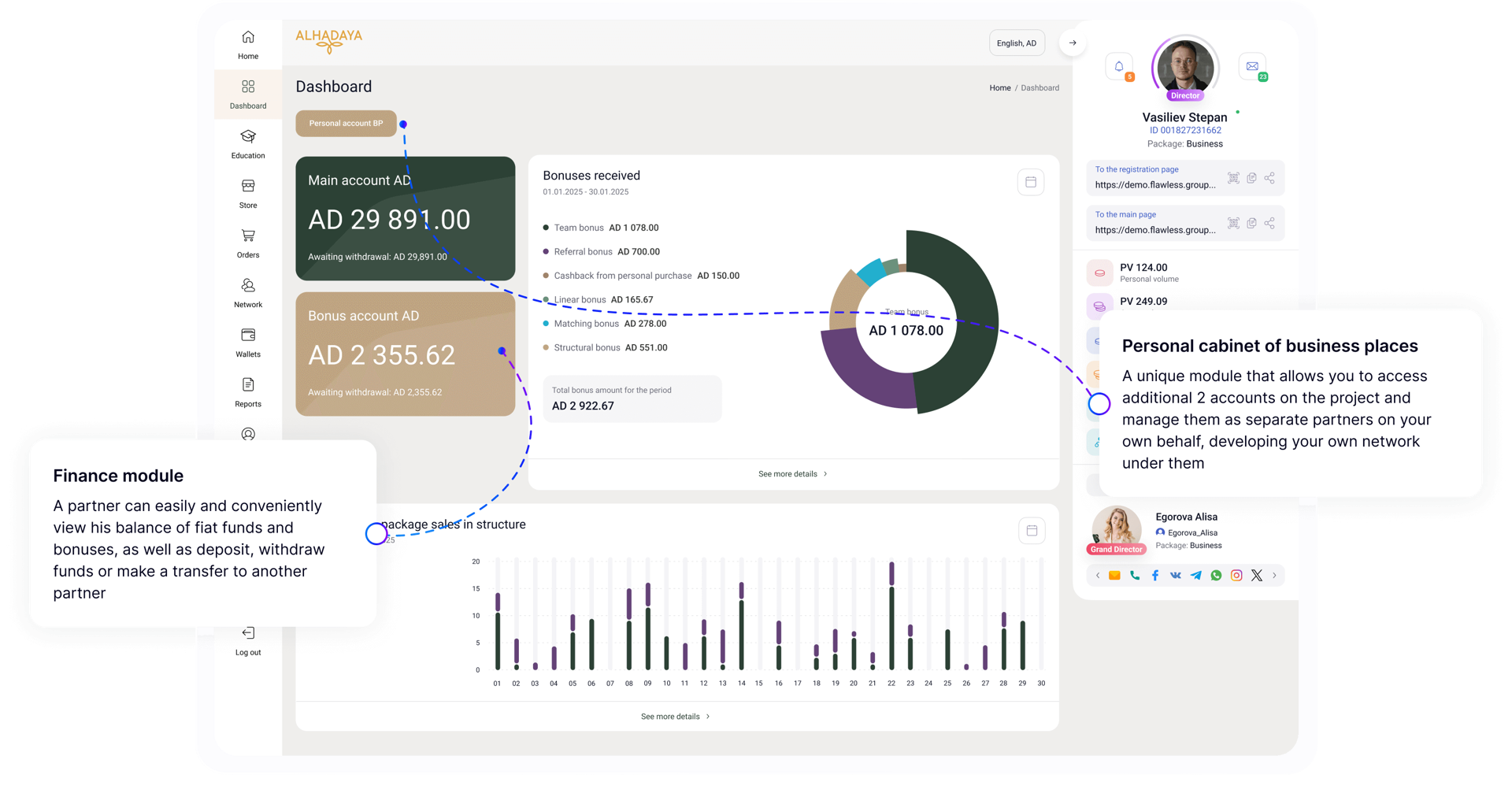Select the Network sidebar icon
This screenshot has width=1512, height=786.
coord(248,291)
